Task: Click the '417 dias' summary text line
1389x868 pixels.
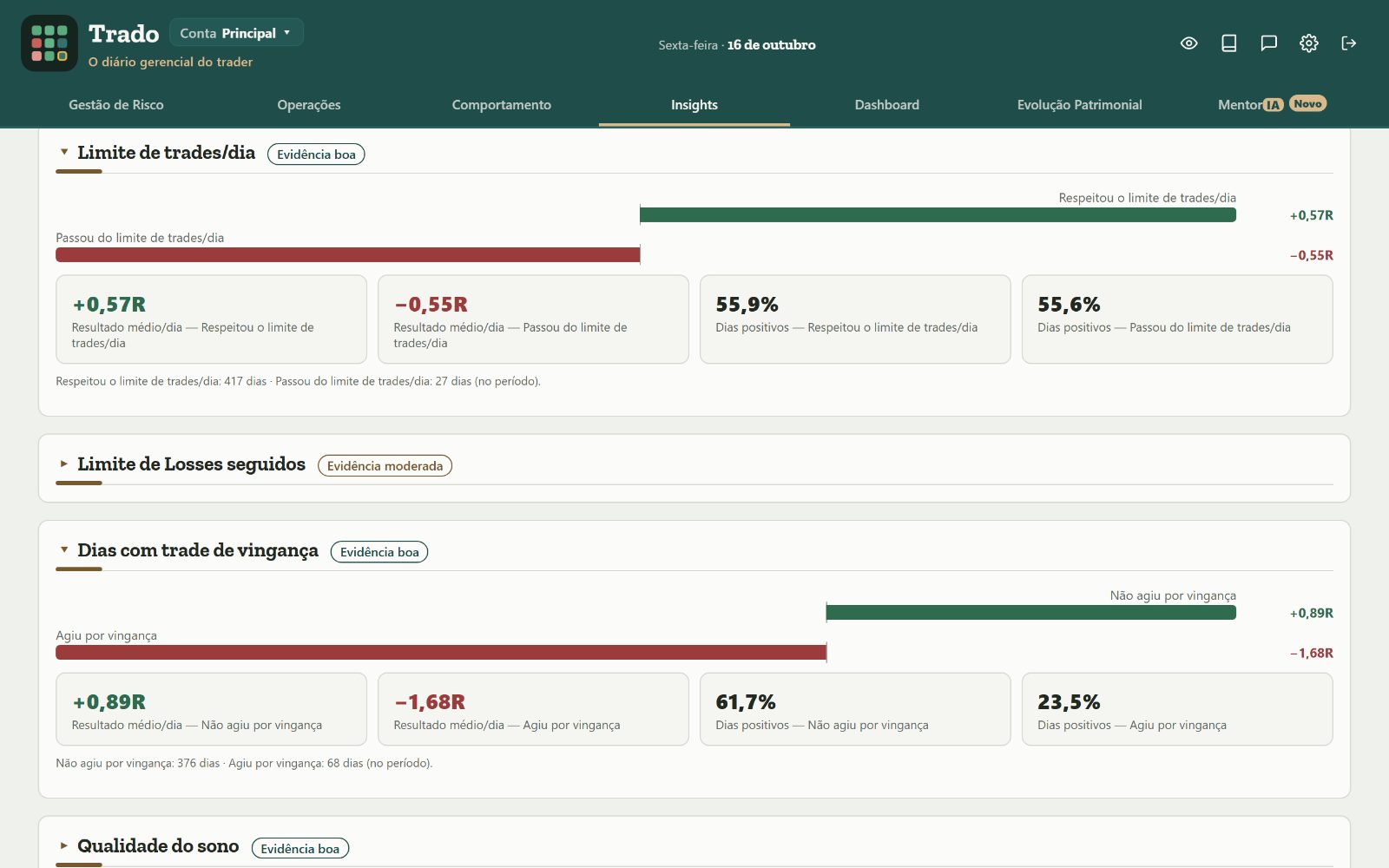Action: 298,381
